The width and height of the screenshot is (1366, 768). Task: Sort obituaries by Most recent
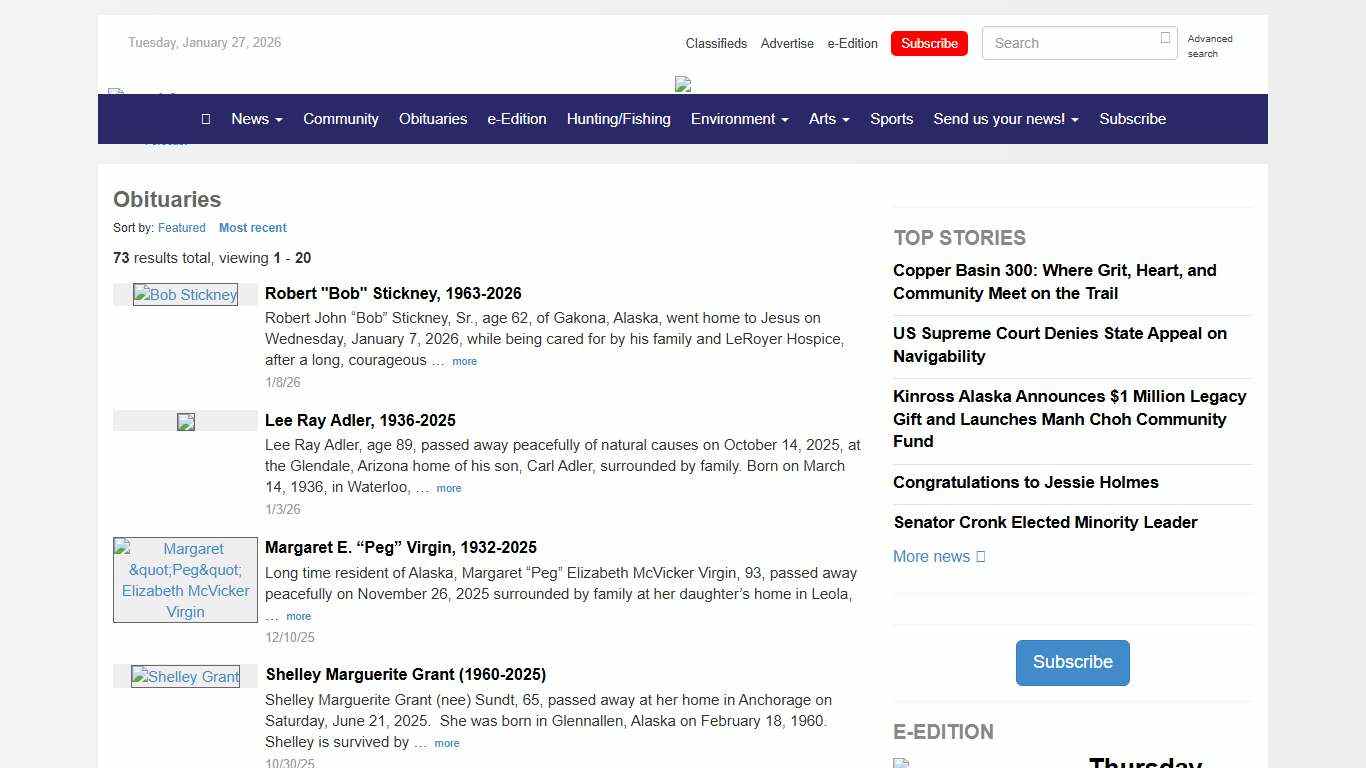click(x=252, y=228)
